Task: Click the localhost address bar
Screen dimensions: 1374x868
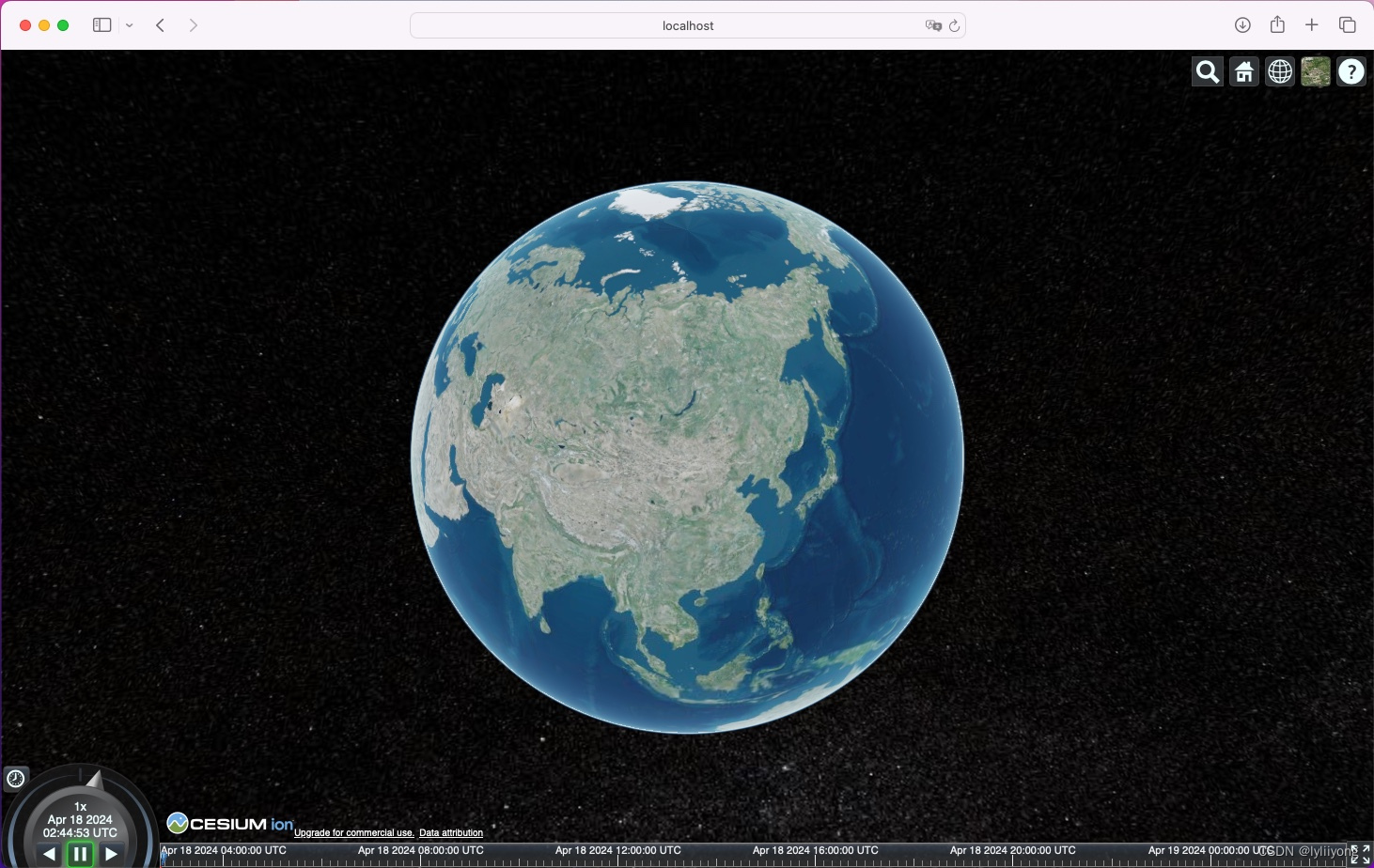Action: [688, 25]
